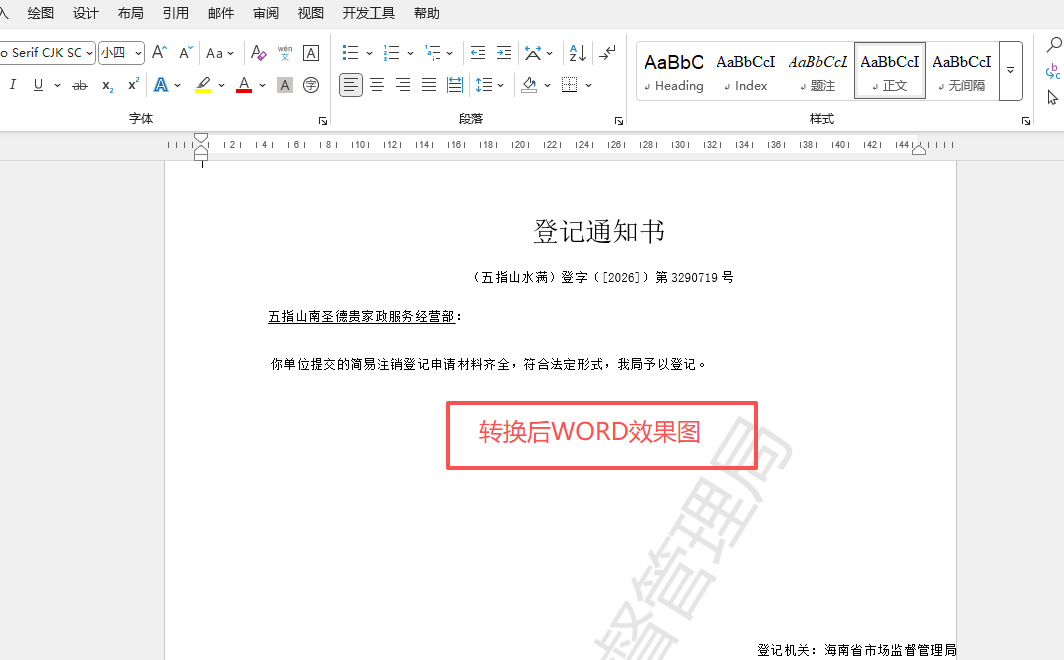Open paragraph dialog launcher

pos(619,121)
